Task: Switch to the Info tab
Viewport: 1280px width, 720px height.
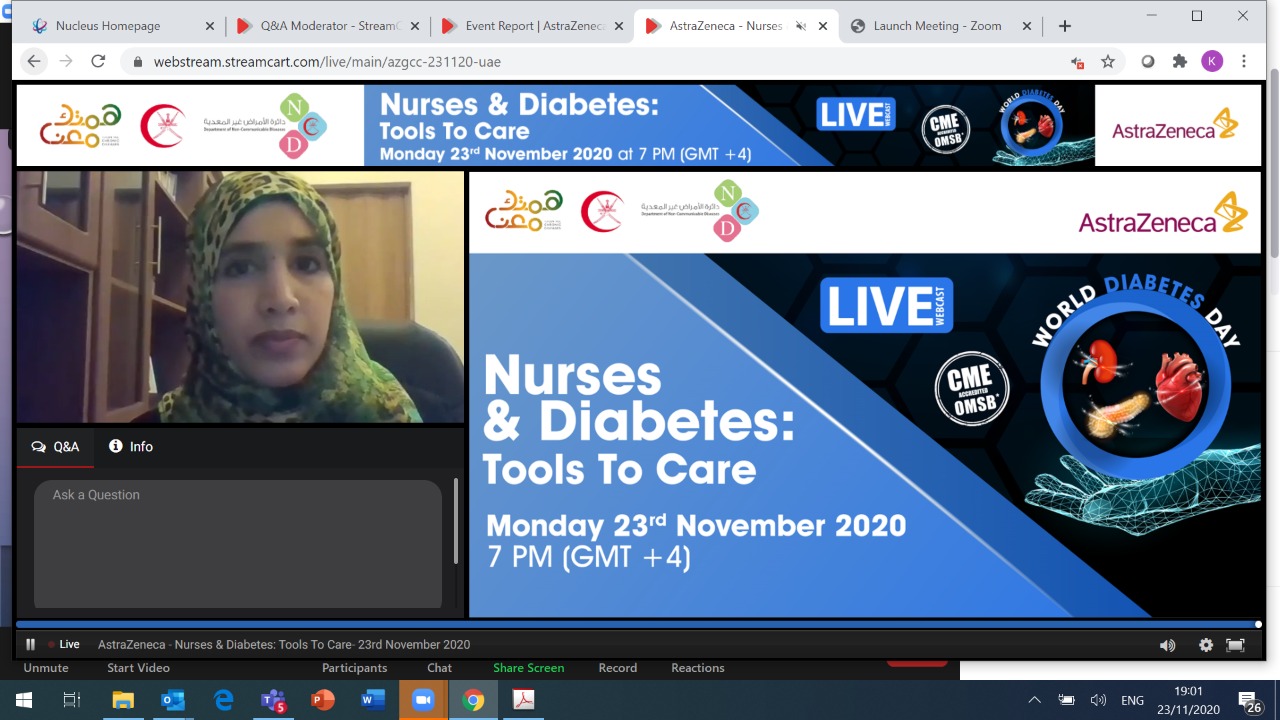Action: pyautogui.click(x=131, y=447)
